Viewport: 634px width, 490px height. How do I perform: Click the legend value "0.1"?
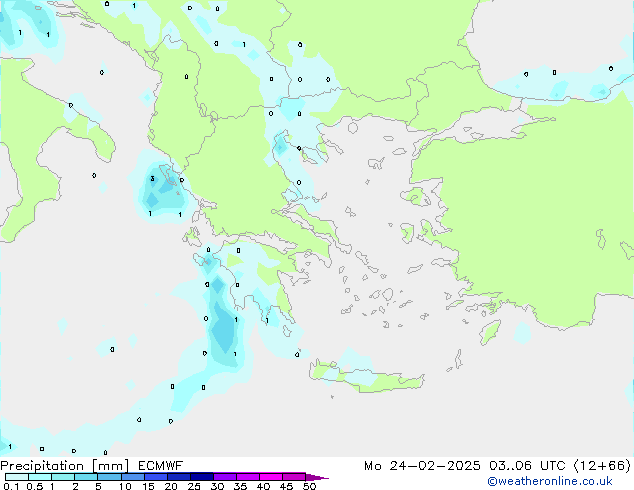(11, 486)
